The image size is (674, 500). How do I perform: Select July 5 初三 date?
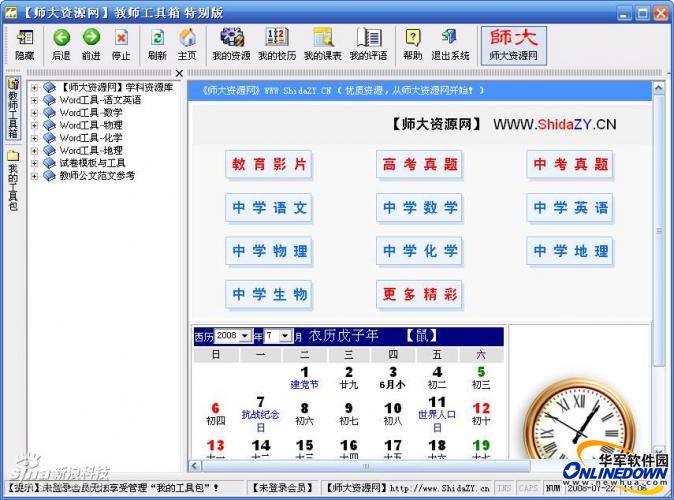click(x=481, y=378)
